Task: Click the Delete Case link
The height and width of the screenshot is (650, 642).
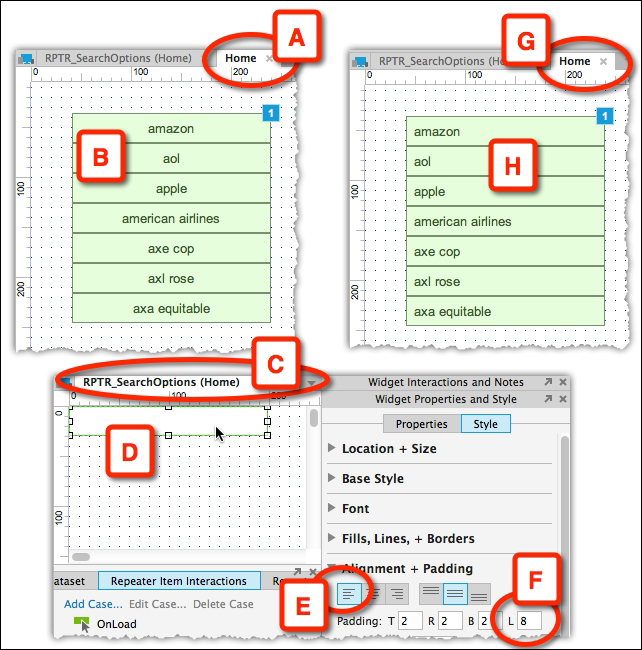Action: click(x=223, y=604)
